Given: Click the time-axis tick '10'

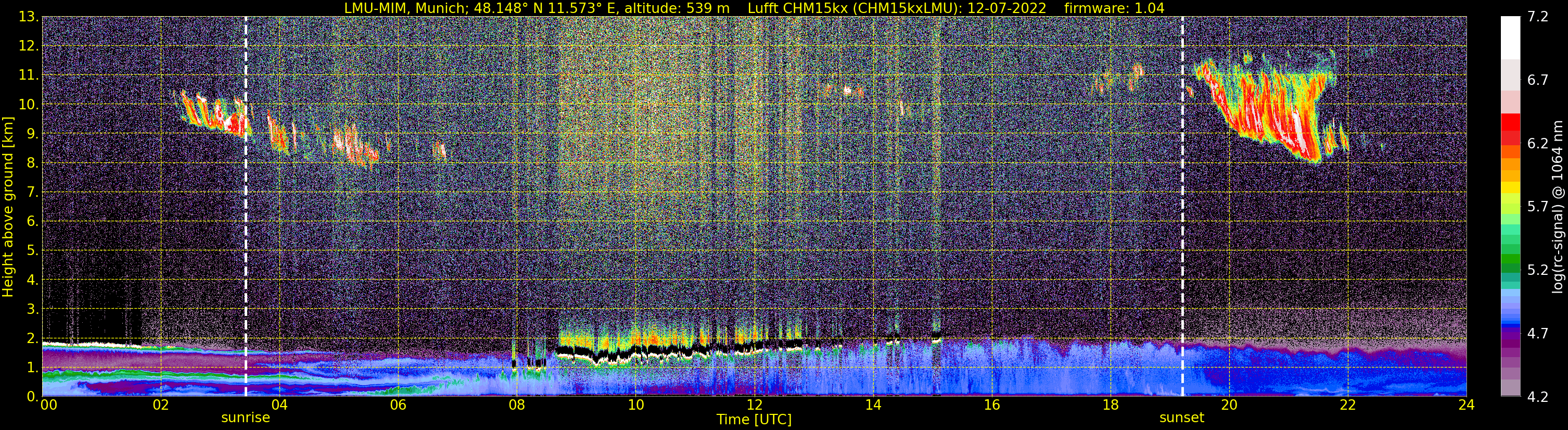Looking at the screenshot, I should point(635,405).
